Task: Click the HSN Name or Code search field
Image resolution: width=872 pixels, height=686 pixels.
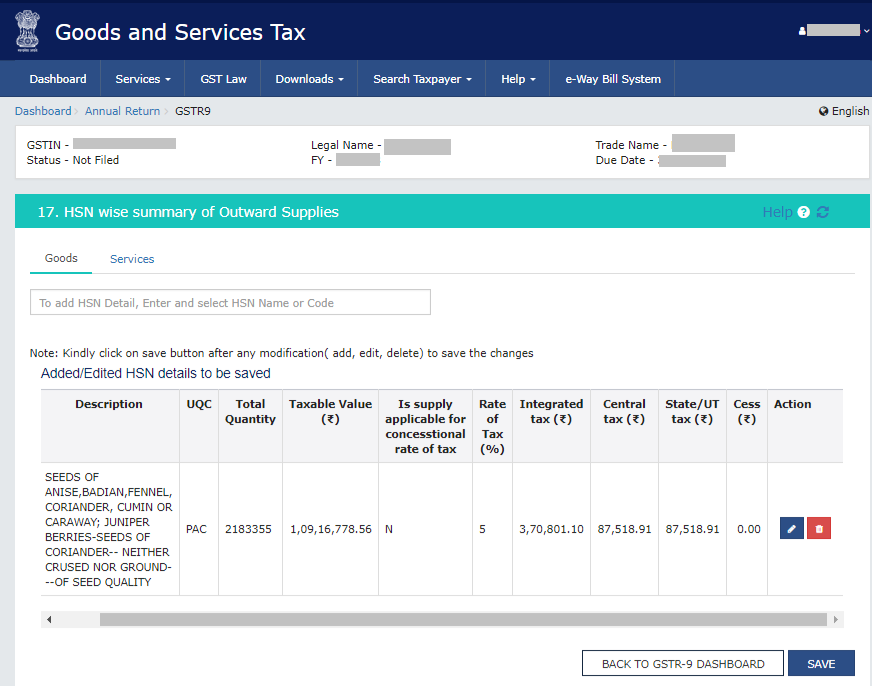Action: click(230, 302)
